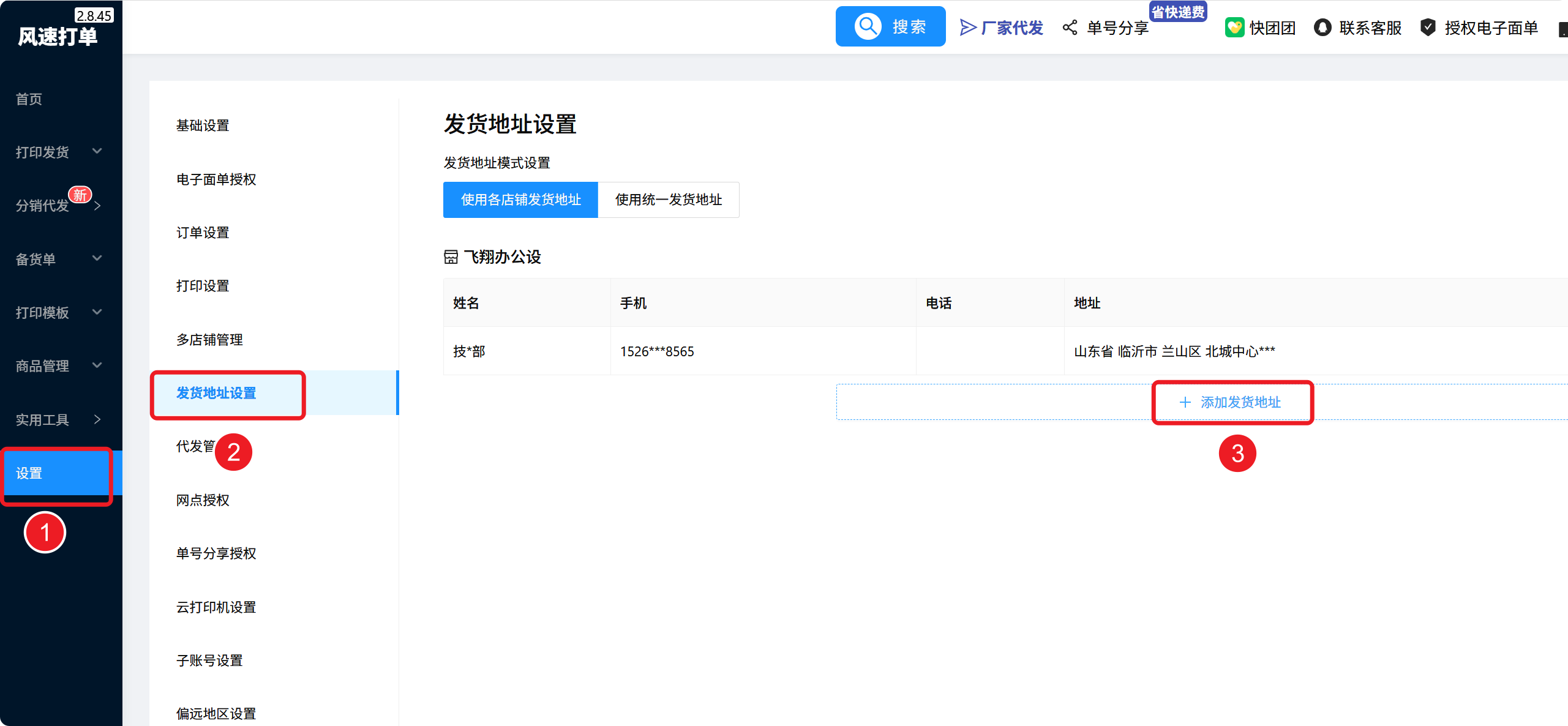Viewport: 1568px width, 726px height.
Task: Click the address row for 技*部
Action: coord(857,351)
